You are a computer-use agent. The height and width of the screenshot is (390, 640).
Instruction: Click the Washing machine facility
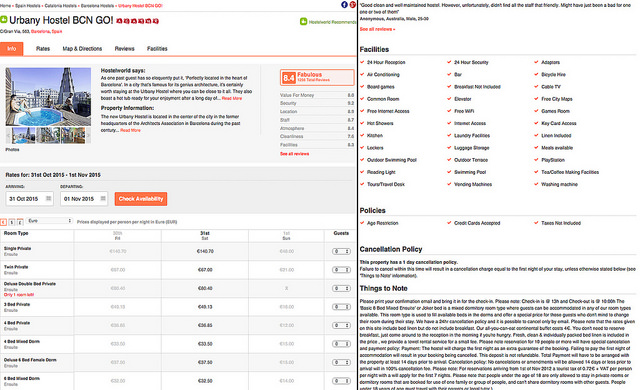point(559,184)
